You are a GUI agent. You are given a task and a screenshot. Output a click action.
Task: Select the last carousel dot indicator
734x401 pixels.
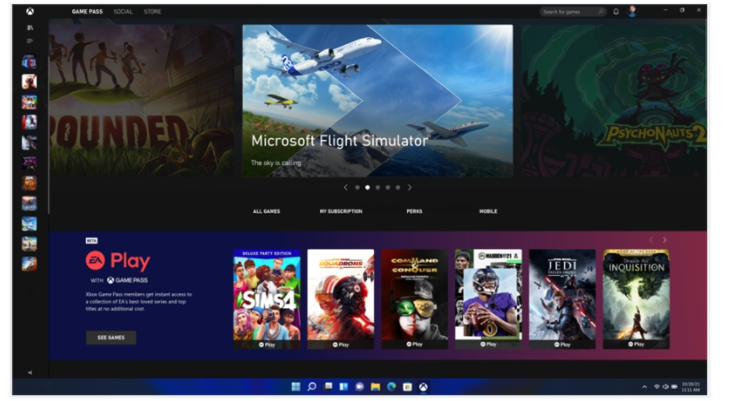398,187
